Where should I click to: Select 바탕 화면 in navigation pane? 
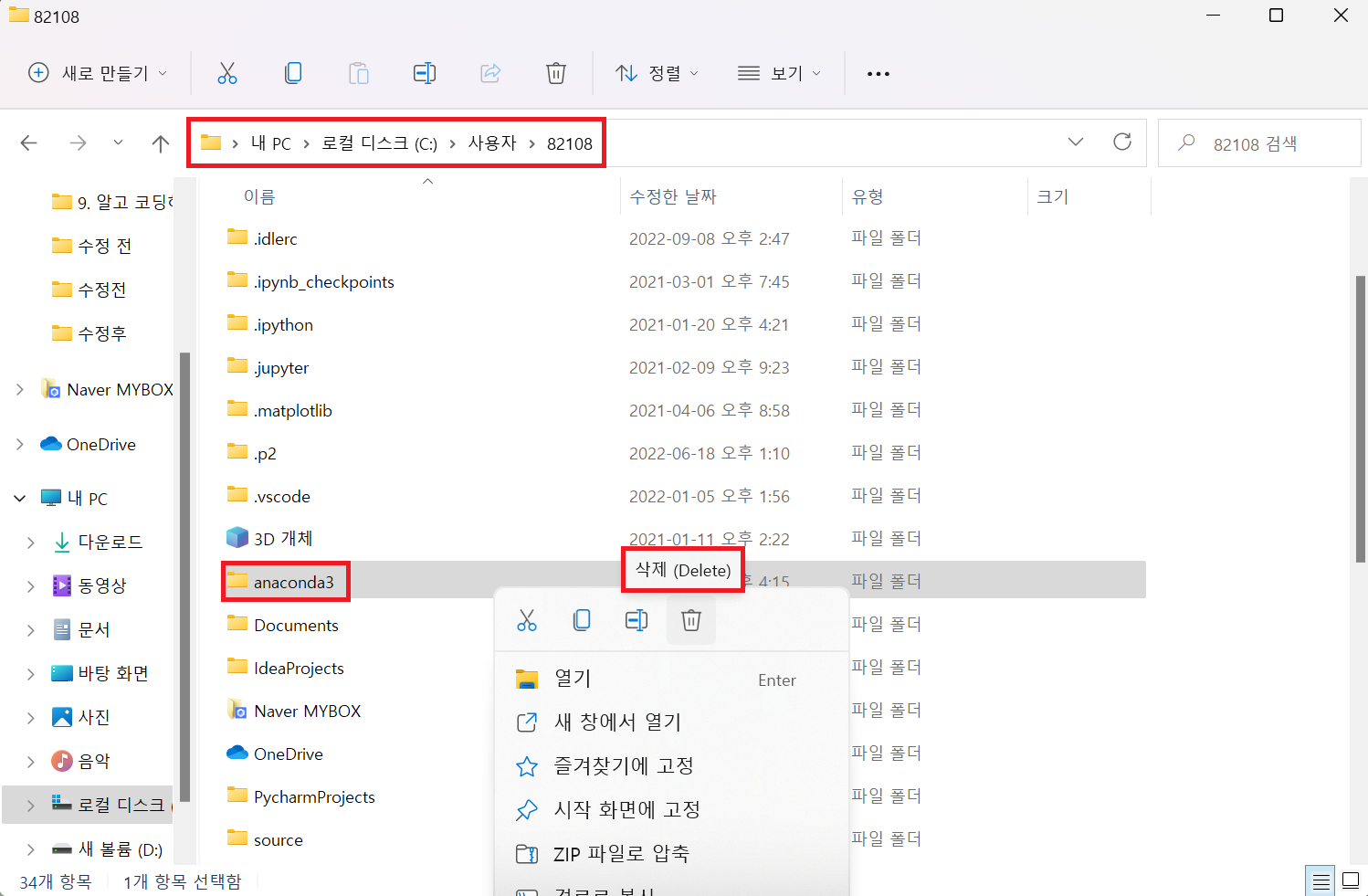113,674
